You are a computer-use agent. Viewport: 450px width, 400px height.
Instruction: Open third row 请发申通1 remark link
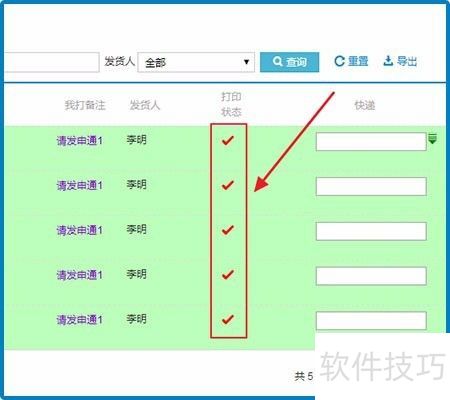(80, 230)
